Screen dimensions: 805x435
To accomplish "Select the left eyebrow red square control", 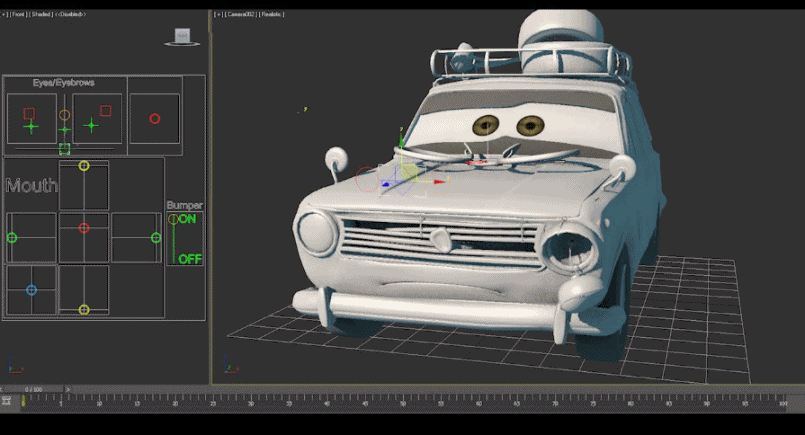I will pos(29,113).
